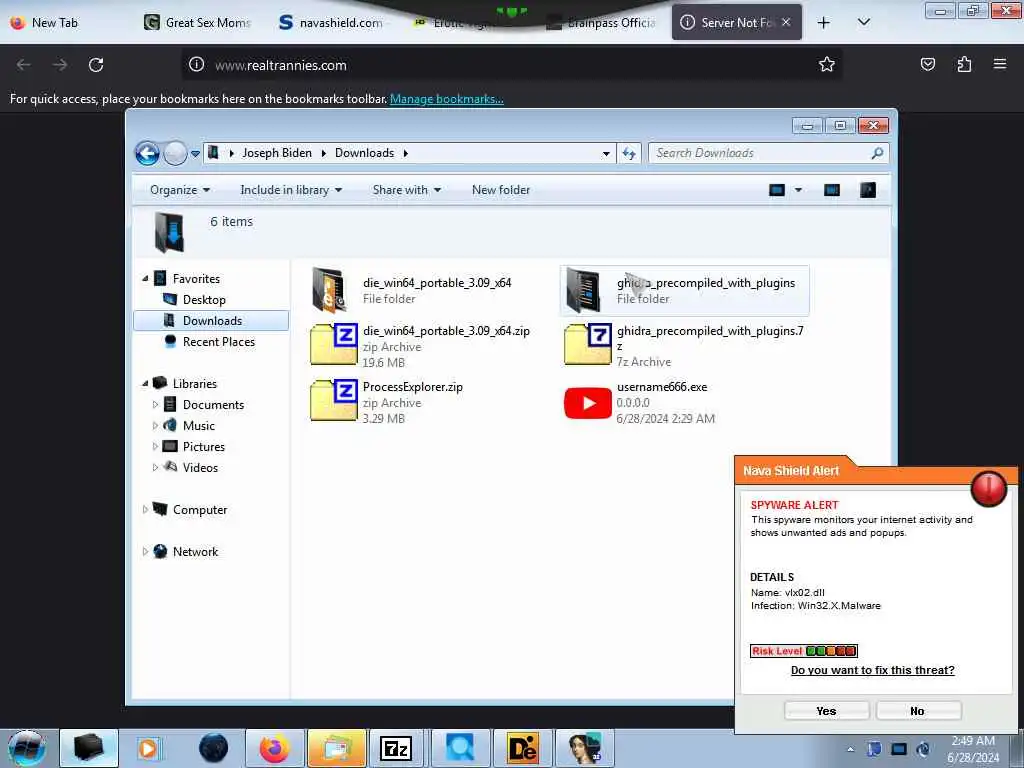Select Desktop in Favorites
This screenshot has height=768, width=1024.
click(x=204, y=300)
